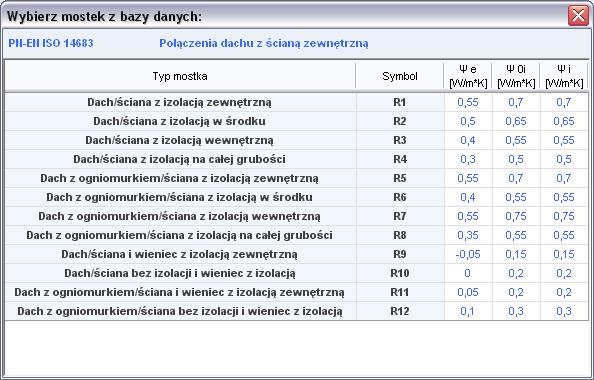Click the 'Symbol' column header
Viewport: 594px width, 380px height.
[x=400, y=76]
